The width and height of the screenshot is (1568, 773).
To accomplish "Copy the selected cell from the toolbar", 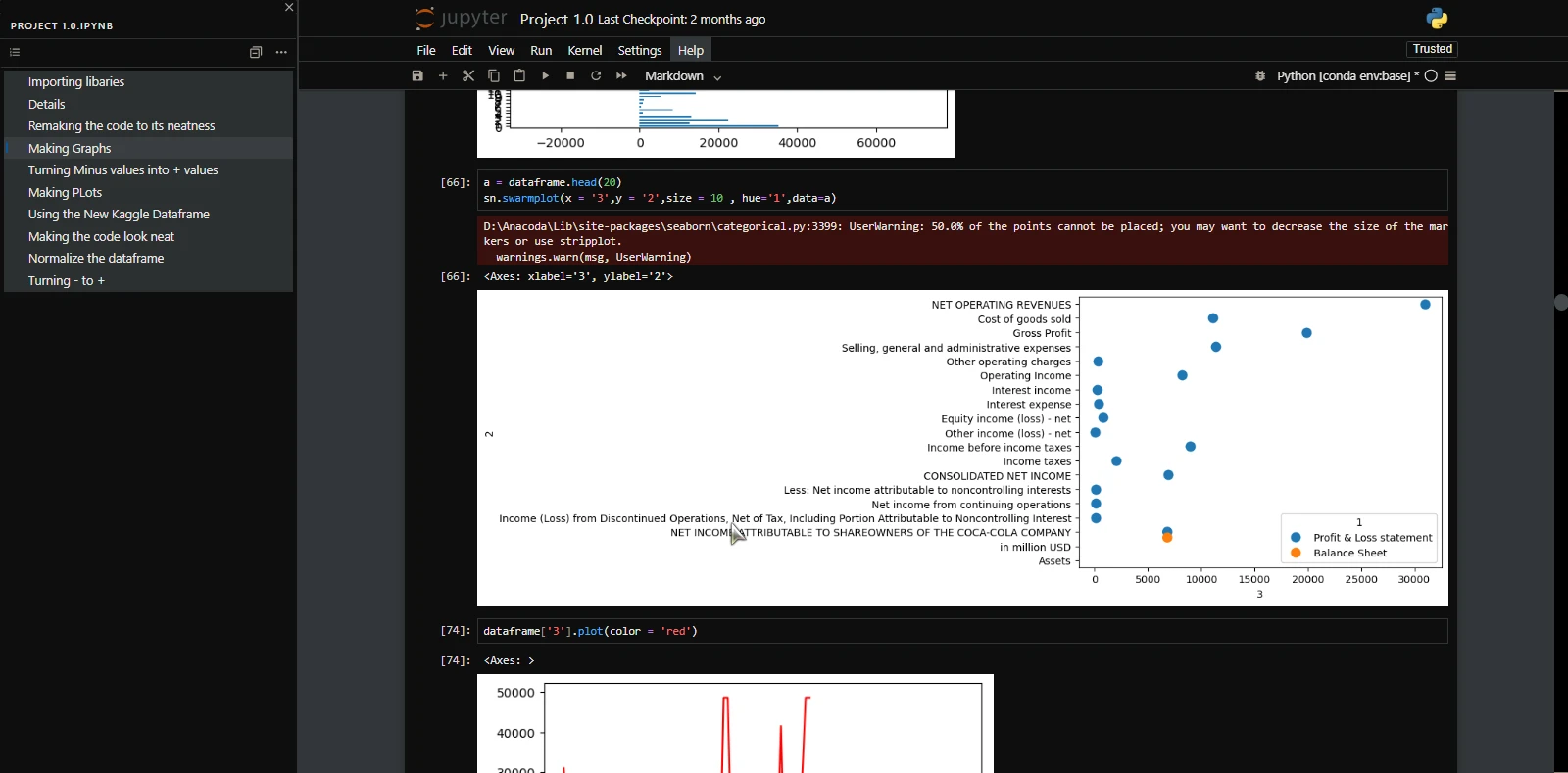I will click(x=494, y=76).
